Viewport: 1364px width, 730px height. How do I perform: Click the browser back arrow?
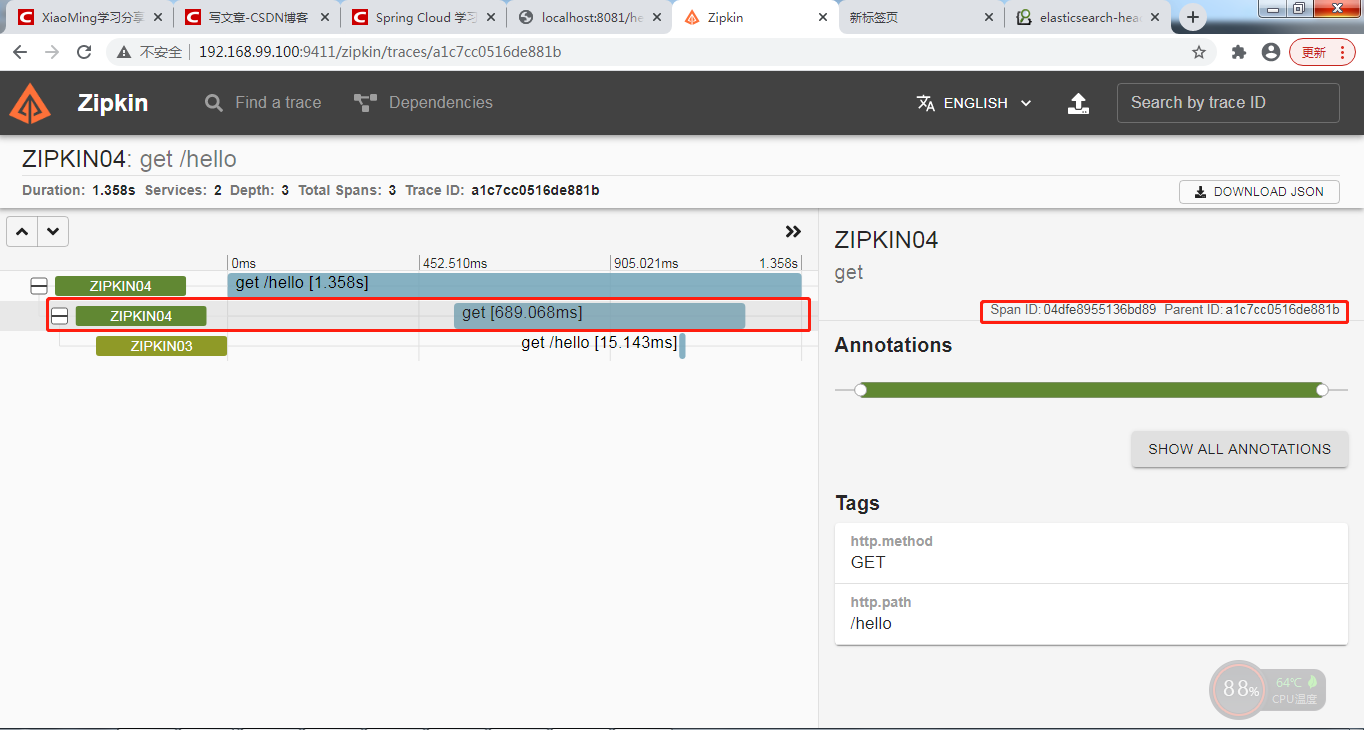(x=20, y=52)
